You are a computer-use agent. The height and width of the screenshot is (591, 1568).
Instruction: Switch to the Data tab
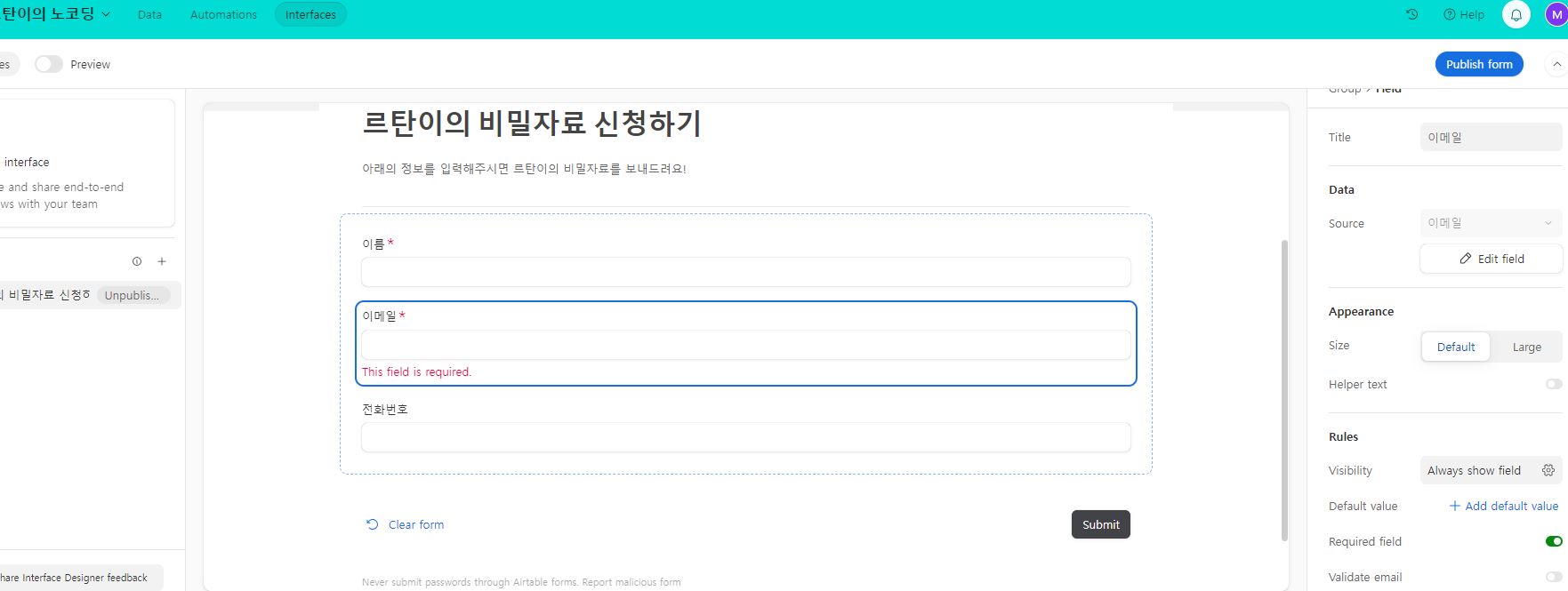(x=149, y=14)
